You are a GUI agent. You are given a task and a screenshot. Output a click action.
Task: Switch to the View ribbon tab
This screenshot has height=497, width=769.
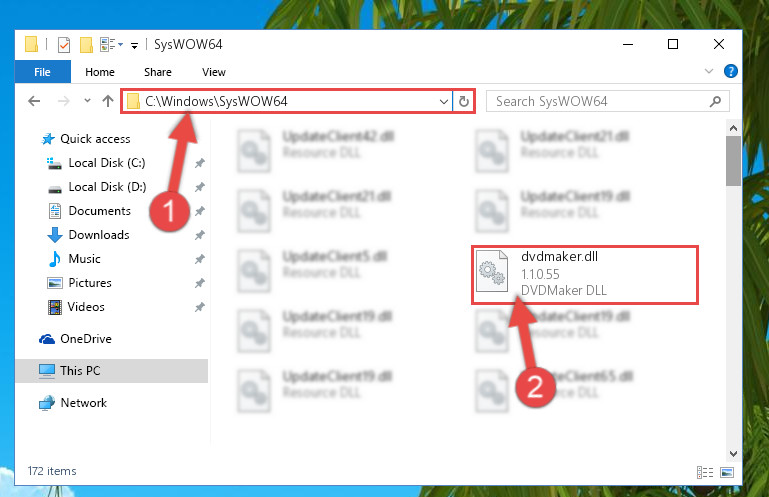click(x=214, y=72)
